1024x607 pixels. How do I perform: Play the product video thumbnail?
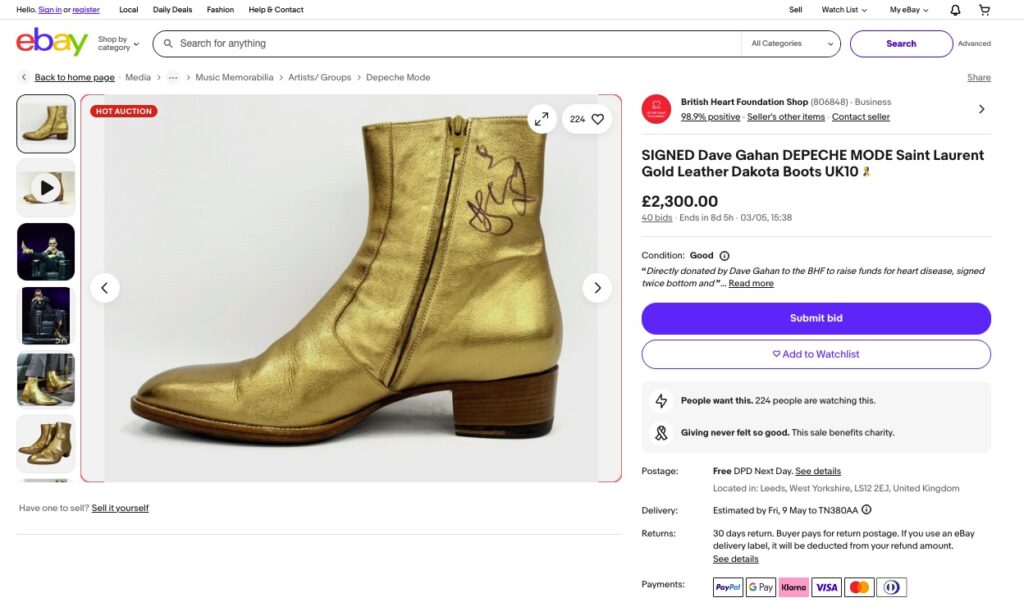pyautogui.click(x=46, y=188)
